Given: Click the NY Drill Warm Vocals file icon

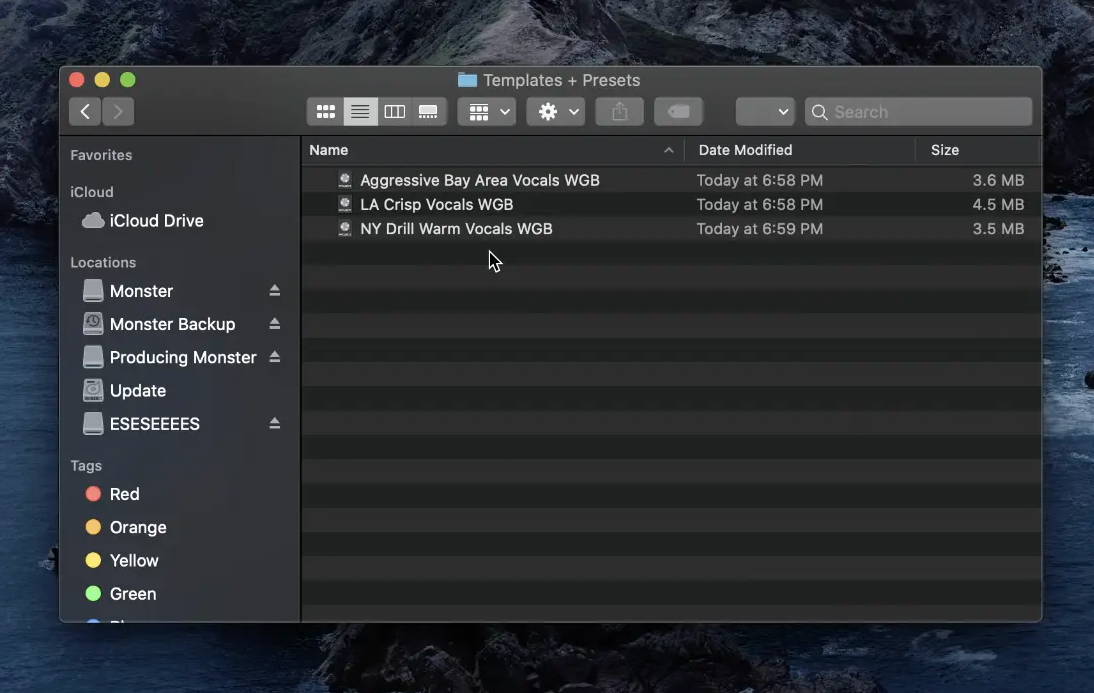Looking at the screenshot, I should pyautogui.click(x=345, y=229).
